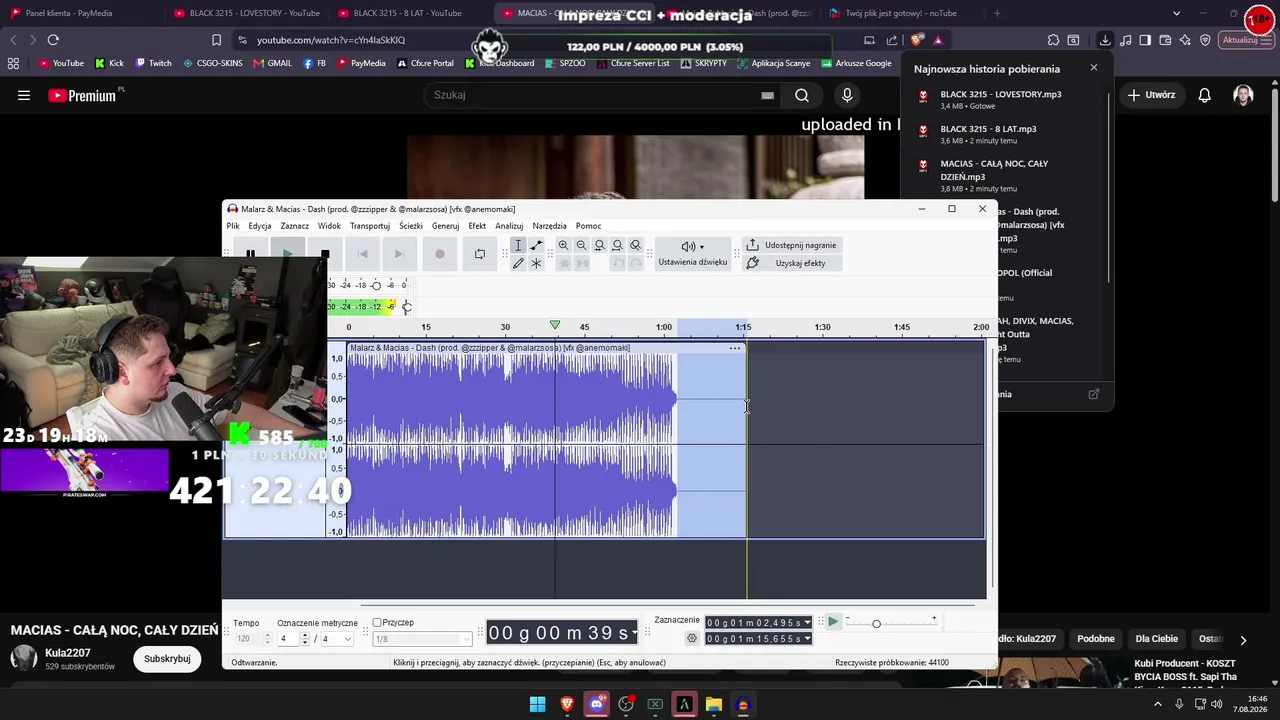Click the zoom toggle icon
The image size is (1280, 720).
[x=636, y=246]
